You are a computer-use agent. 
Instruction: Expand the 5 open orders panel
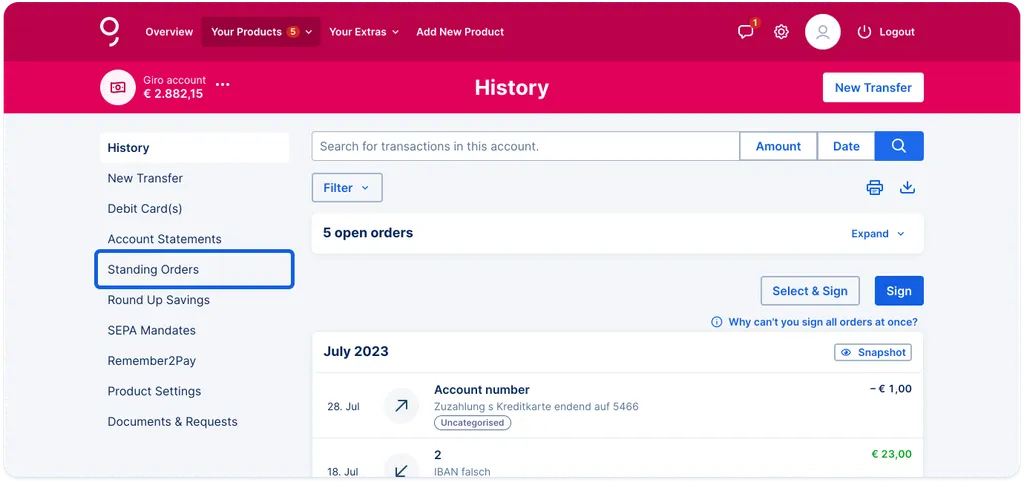pyautogui.click(x=878, y=234)
